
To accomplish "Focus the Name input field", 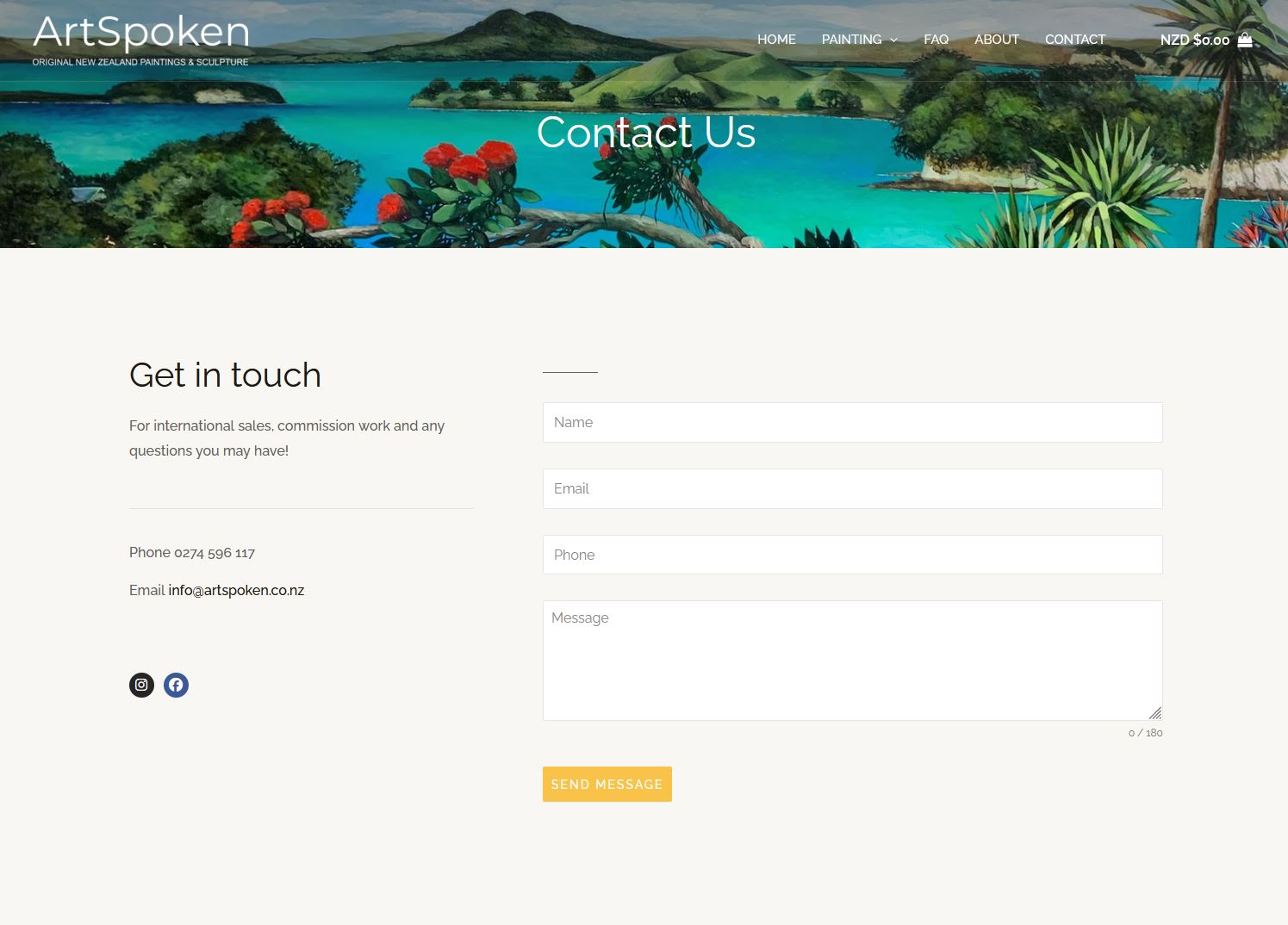I will tap(852, 422).
